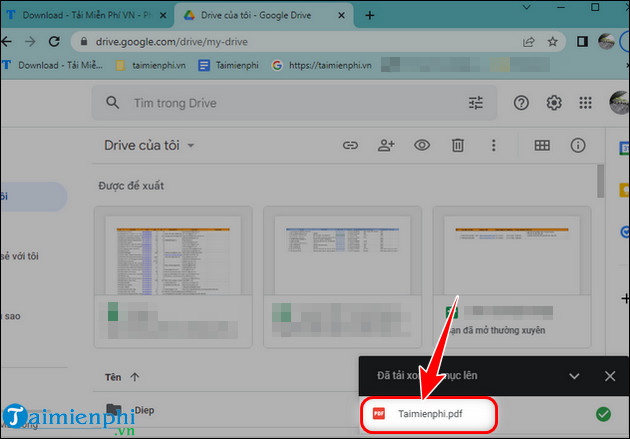Viewport: 630px width, 439px height.
Task: Sort by Tên column header
Action: pyautogui.click(x=113, y=377)
